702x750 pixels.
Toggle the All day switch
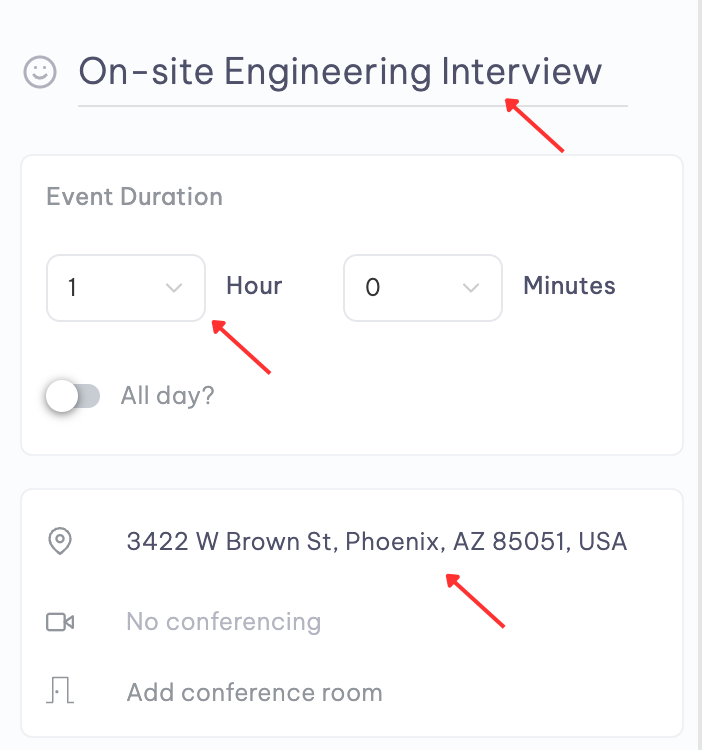pos(73,396)
